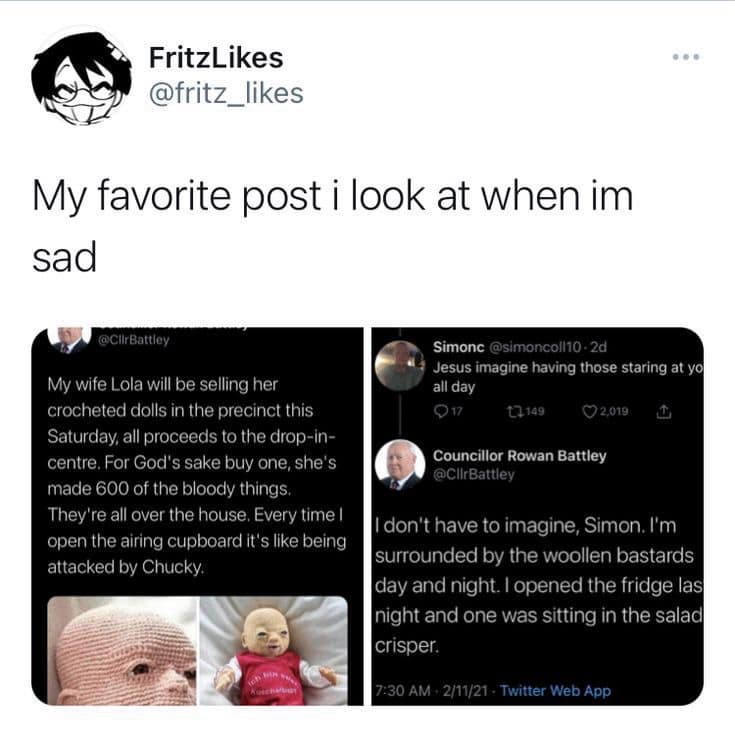Open the left screenshot about crocheted dolls
Viewport: 735px width, 742px height.
coord(197,516)
